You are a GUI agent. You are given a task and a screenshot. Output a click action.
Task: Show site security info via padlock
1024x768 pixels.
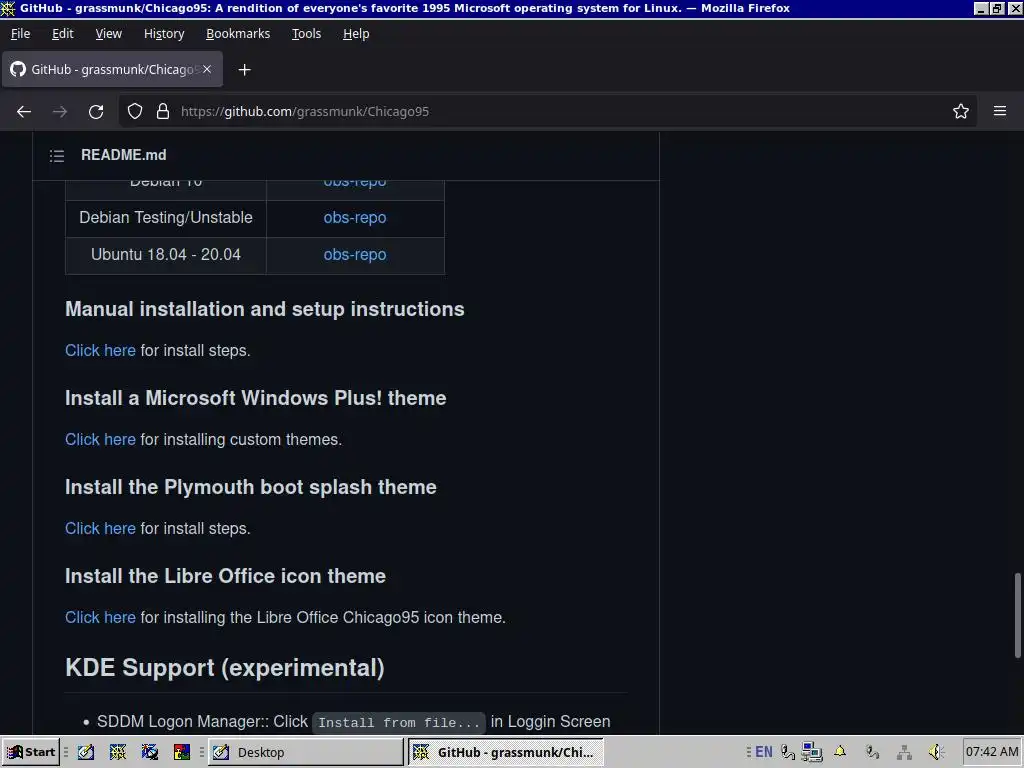pyautogui.click(x=163, y=112)
